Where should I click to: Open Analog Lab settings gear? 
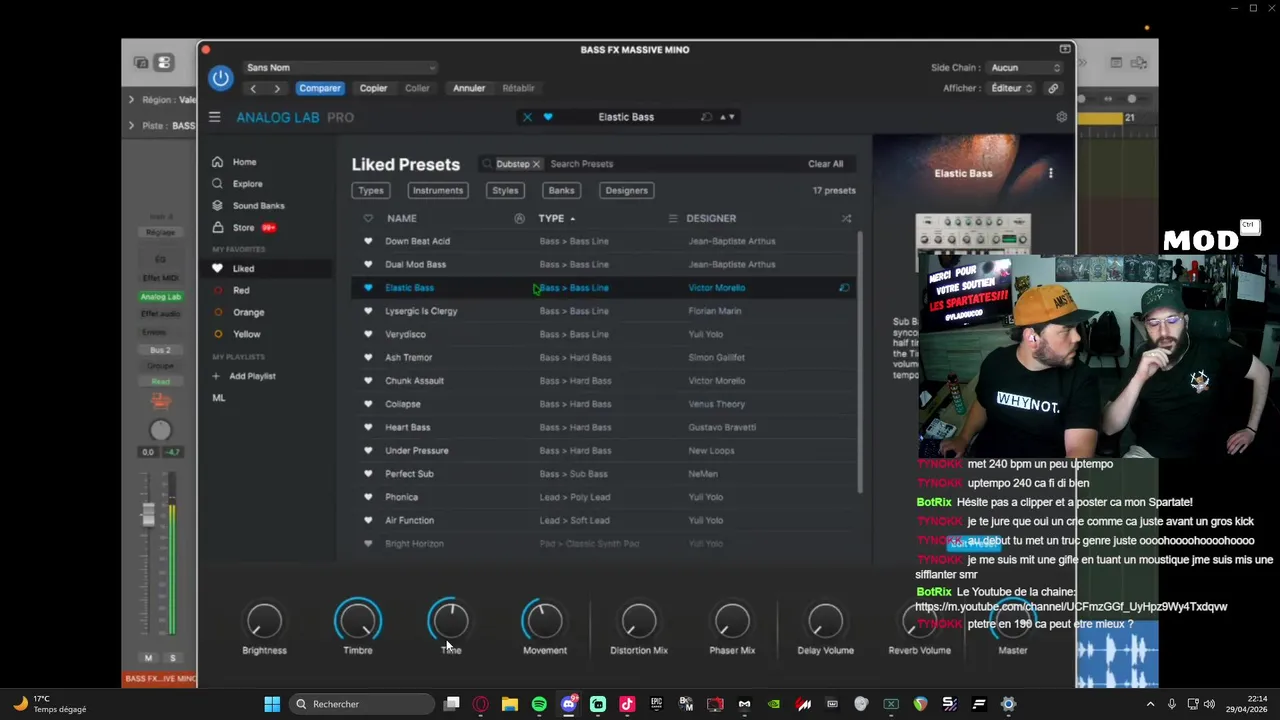tap(1061, 117)
